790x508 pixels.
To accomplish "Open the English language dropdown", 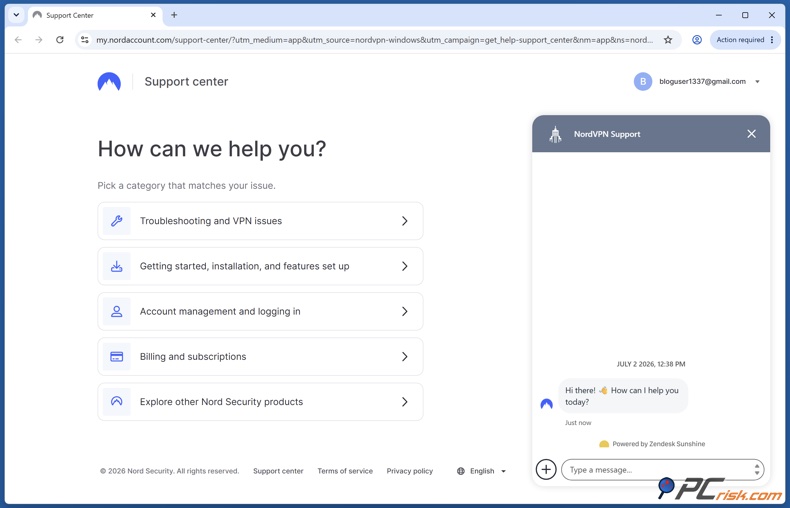I will 482,471.
